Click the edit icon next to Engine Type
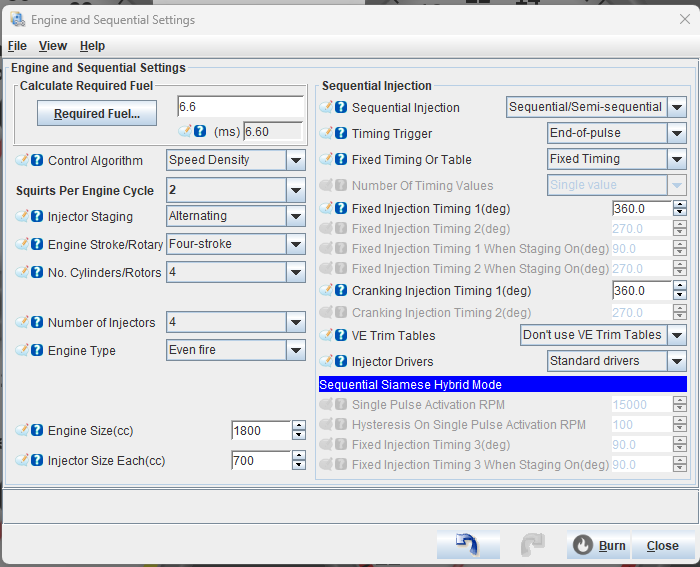The width and height of the screenshot is (700, 567). (23, 350)
